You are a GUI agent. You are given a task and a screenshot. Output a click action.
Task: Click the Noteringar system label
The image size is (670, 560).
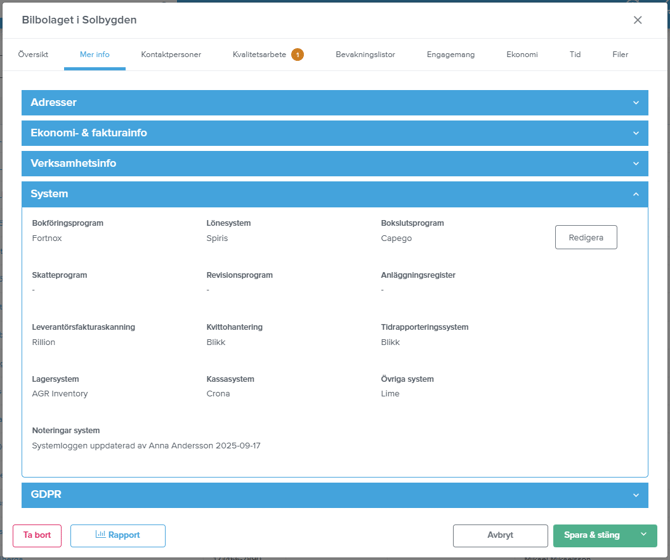[x=66, y=431]
